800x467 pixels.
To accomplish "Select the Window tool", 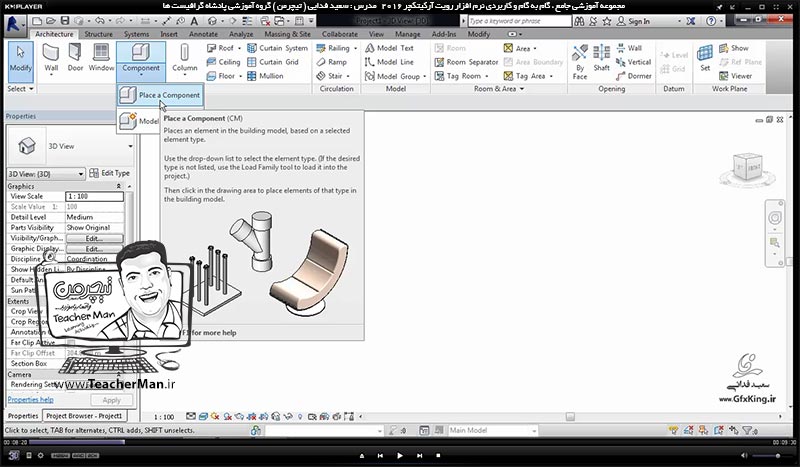I will (x=101, y=58).
